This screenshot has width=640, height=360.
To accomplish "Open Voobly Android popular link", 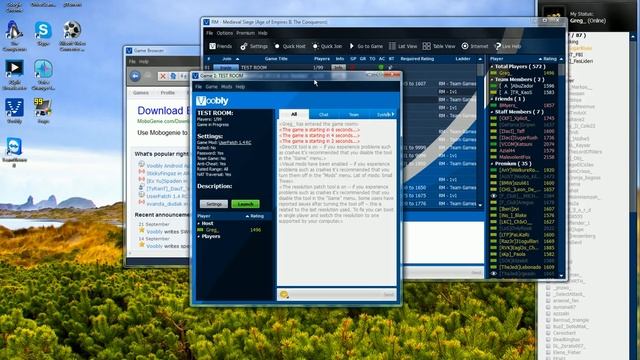I will (x=167, y=166).
